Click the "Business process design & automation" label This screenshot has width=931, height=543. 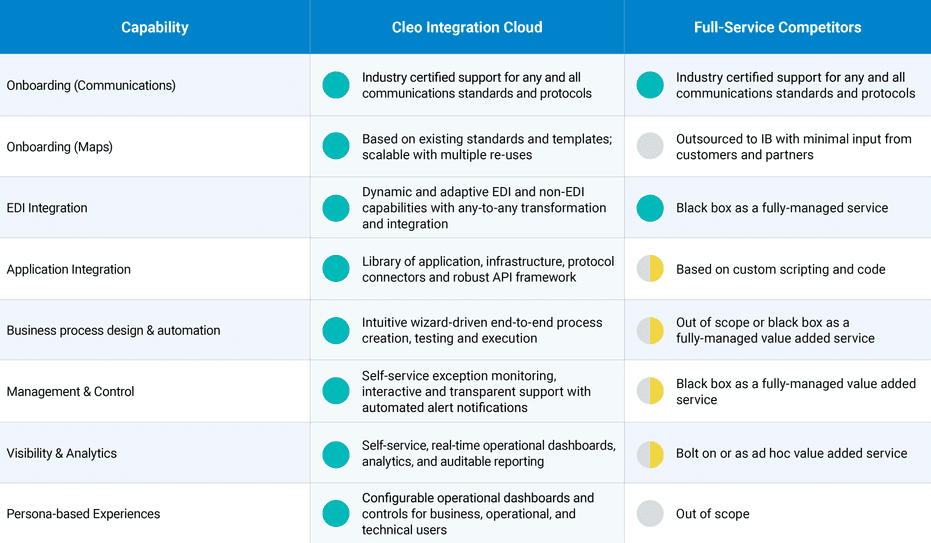tap(114, 330)
